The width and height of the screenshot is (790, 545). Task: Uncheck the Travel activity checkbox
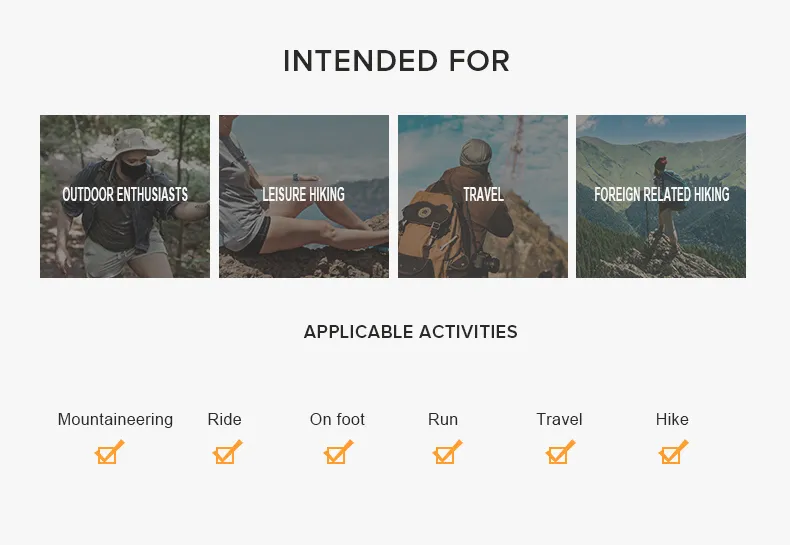559,454
